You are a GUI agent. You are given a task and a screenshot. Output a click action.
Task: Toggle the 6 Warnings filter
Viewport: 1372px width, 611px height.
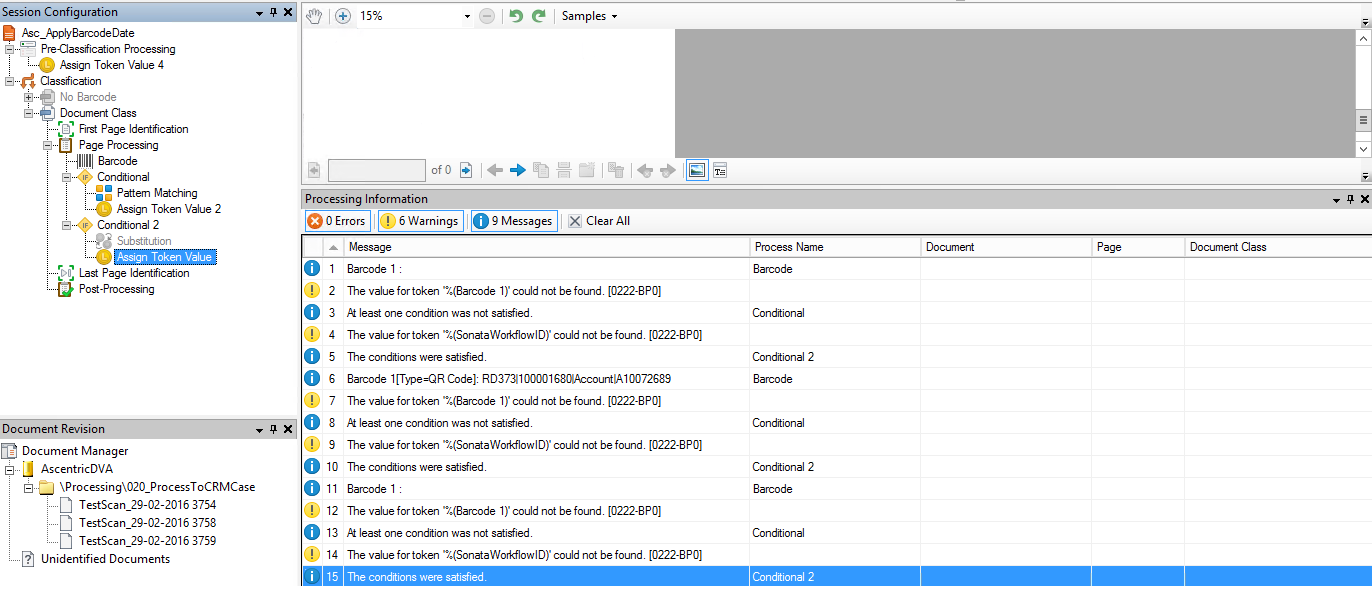coord(419,221)
